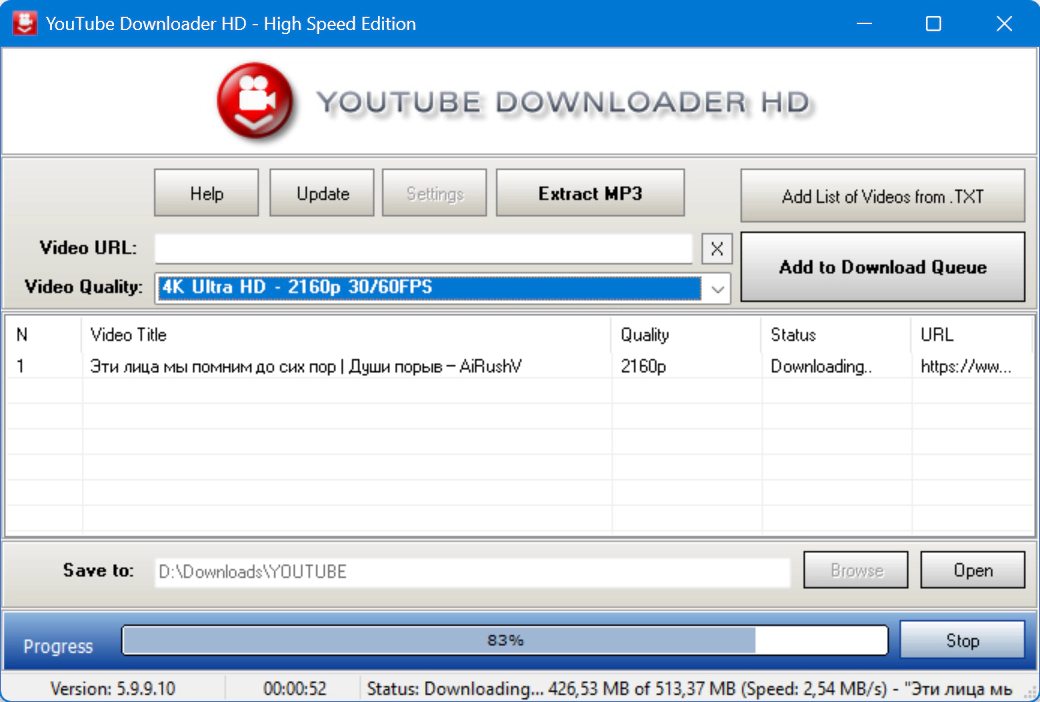
Task: Stop the current download
Action: (x=962, y=641)
